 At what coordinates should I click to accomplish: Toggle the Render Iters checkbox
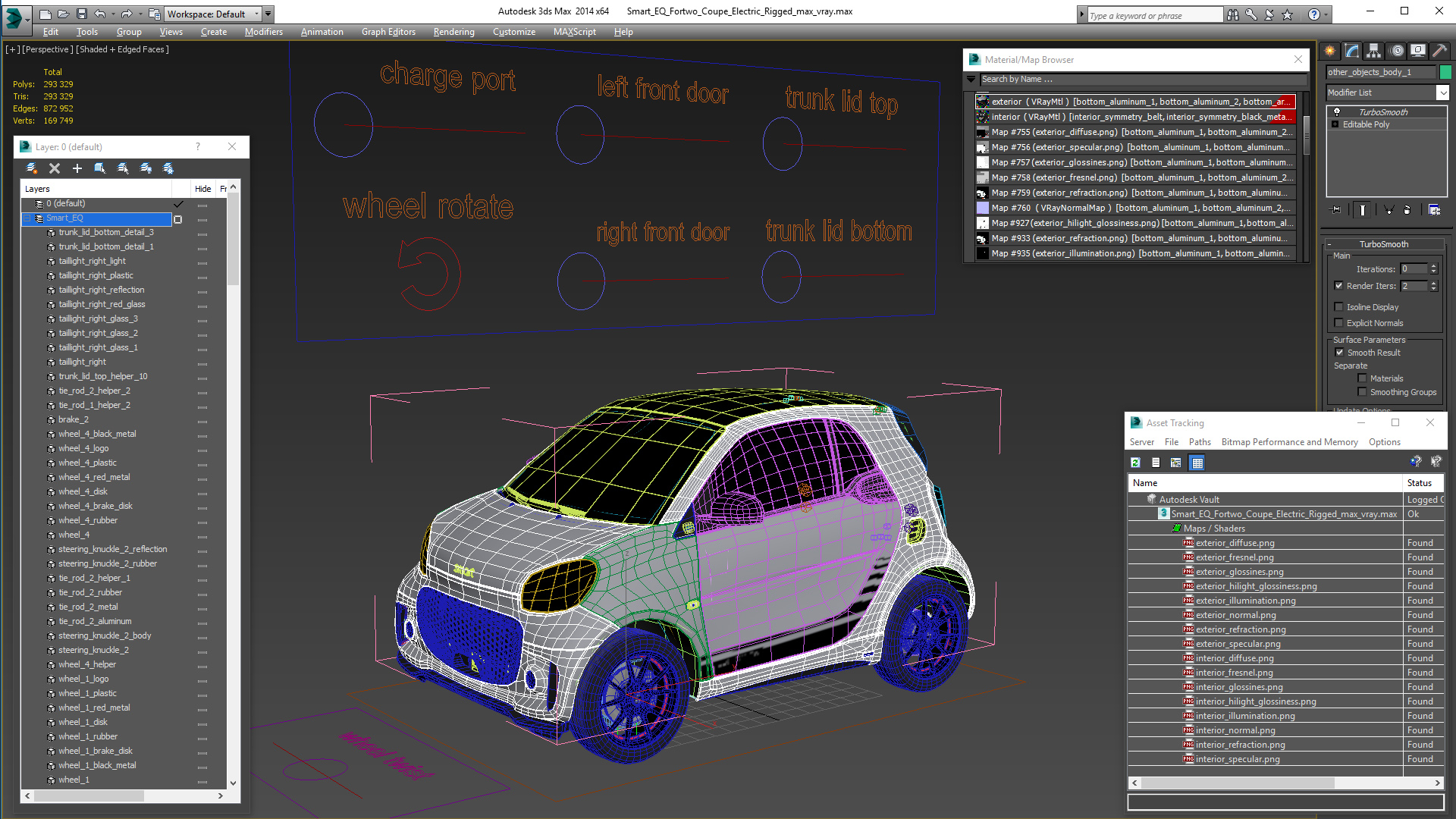tap(1339, 286)
